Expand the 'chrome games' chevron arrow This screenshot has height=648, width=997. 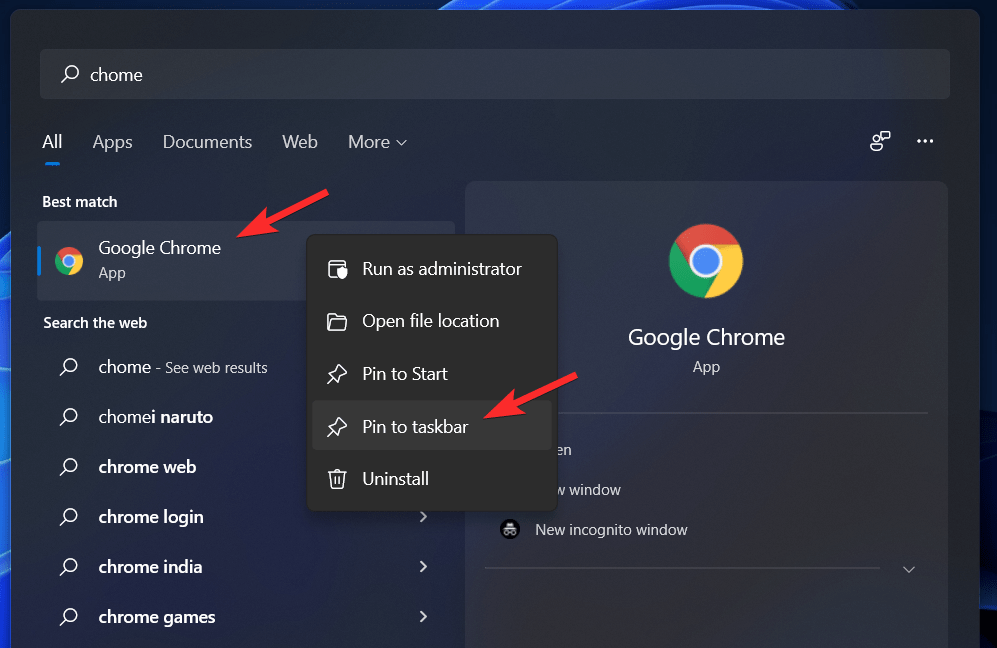[x=423, y=616]
